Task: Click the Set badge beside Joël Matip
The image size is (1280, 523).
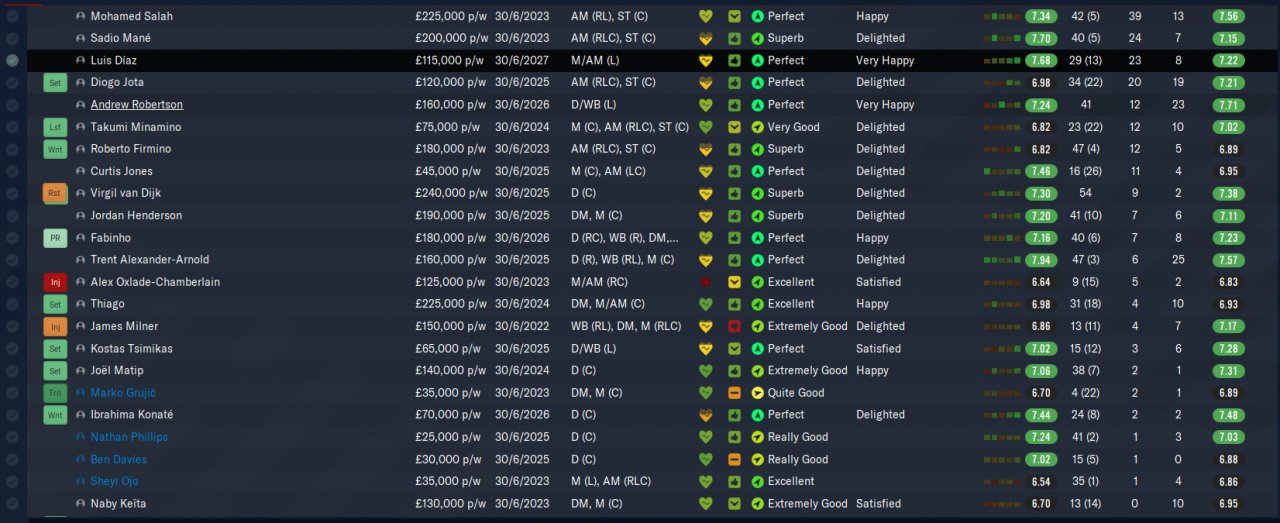Action: coord(55,371)
